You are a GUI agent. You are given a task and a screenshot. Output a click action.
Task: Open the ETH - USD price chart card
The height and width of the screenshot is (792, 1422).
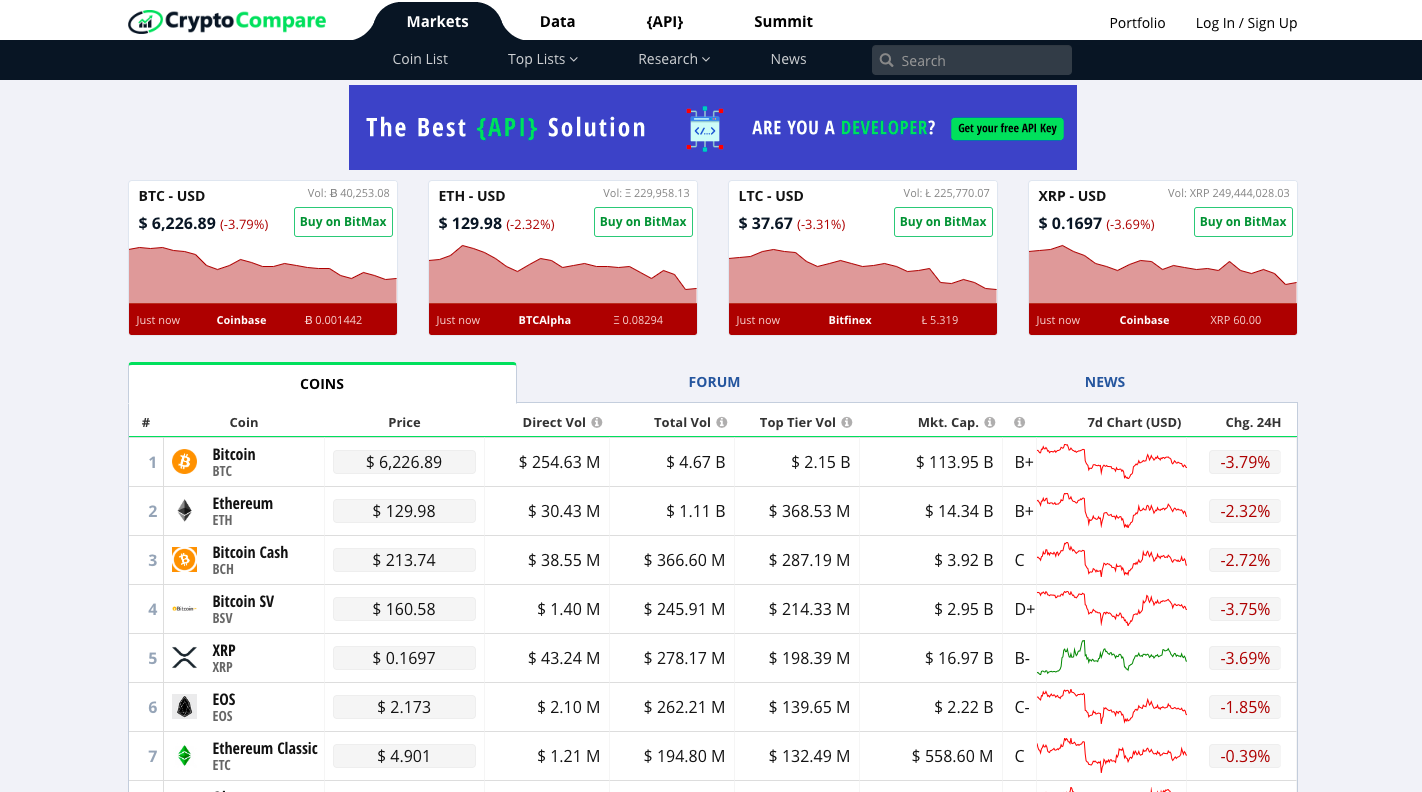click(x=563, y=258)
